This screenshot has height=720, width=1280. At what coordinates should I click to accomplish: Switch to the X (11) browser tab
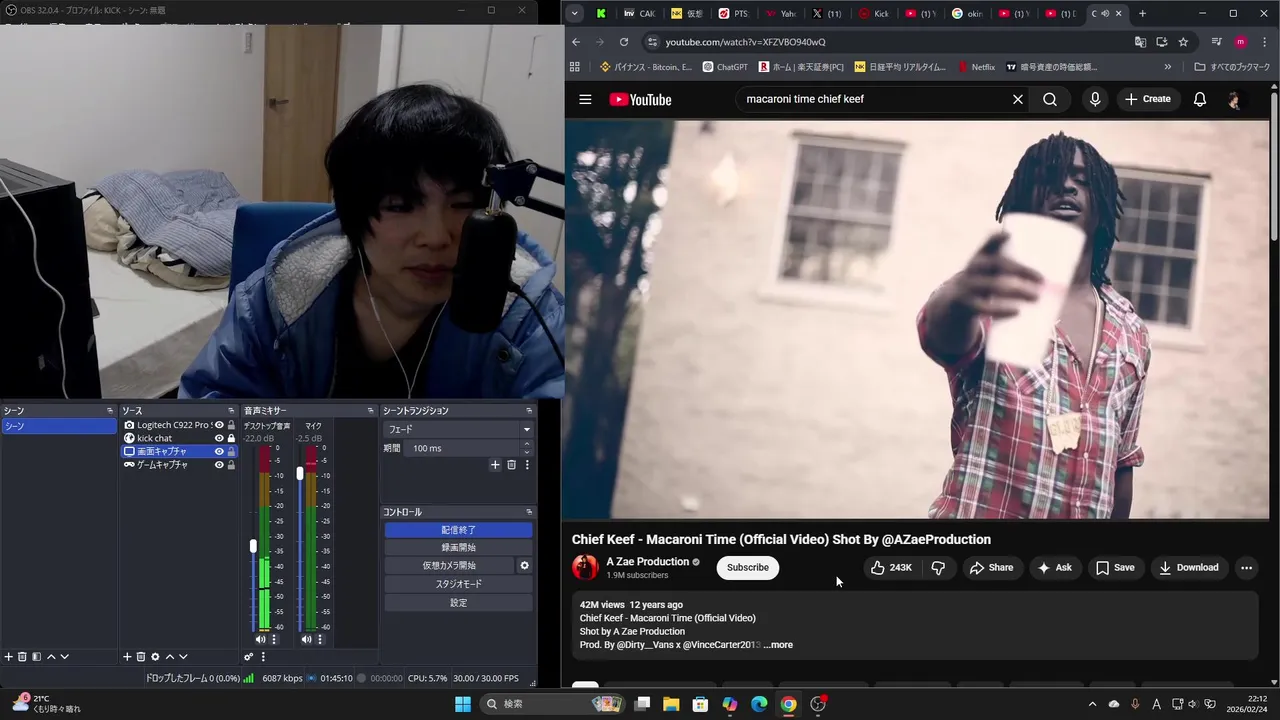point(827,14)
